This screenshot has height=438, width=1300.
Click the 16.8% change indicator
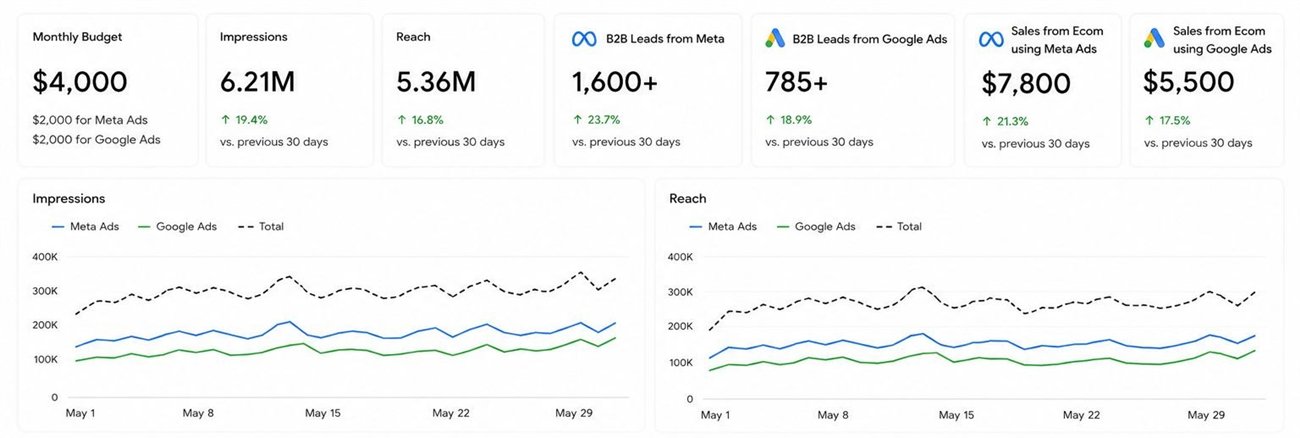pyautogui.click(x=421, y=119)
